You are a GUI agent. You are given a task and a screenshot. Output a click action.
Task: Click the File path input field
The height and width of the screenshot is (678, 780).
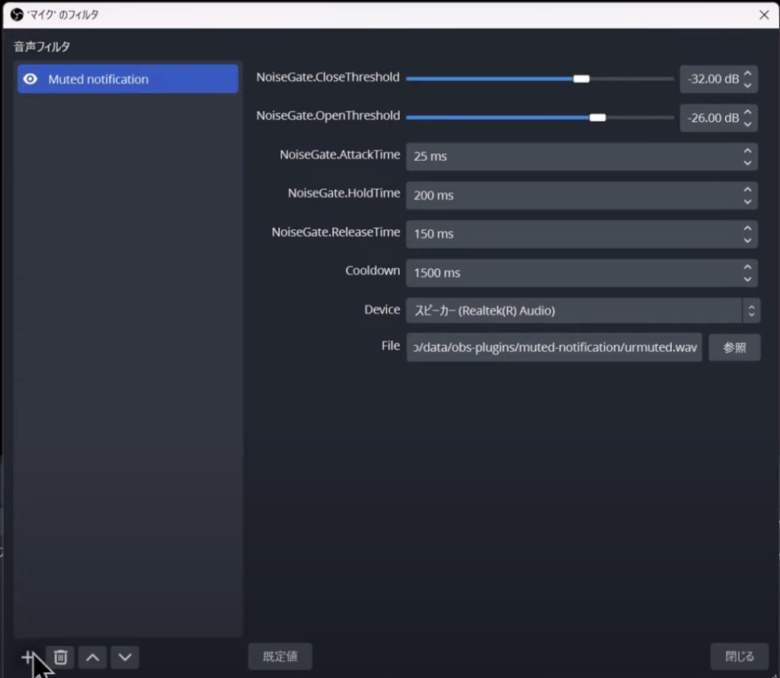click(x=554, y=347)
